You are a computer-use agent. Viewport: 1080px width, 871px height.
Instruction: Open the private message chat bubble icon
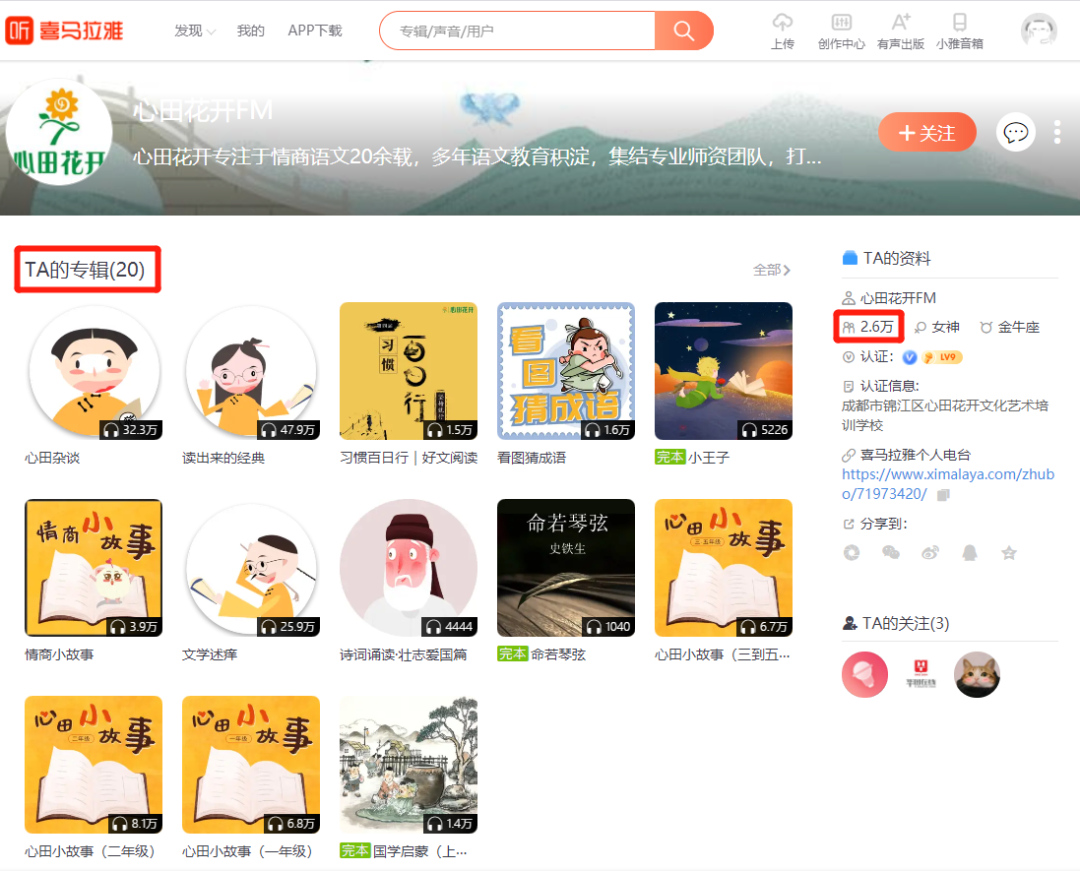pos(1016,133)
